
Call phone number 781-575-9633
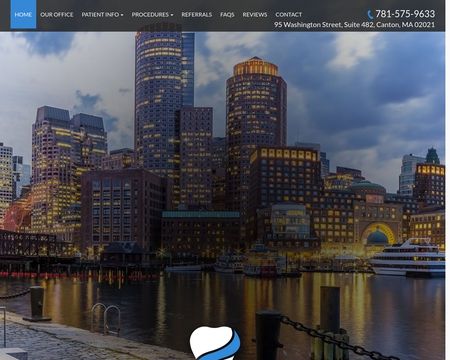[405, 14]
